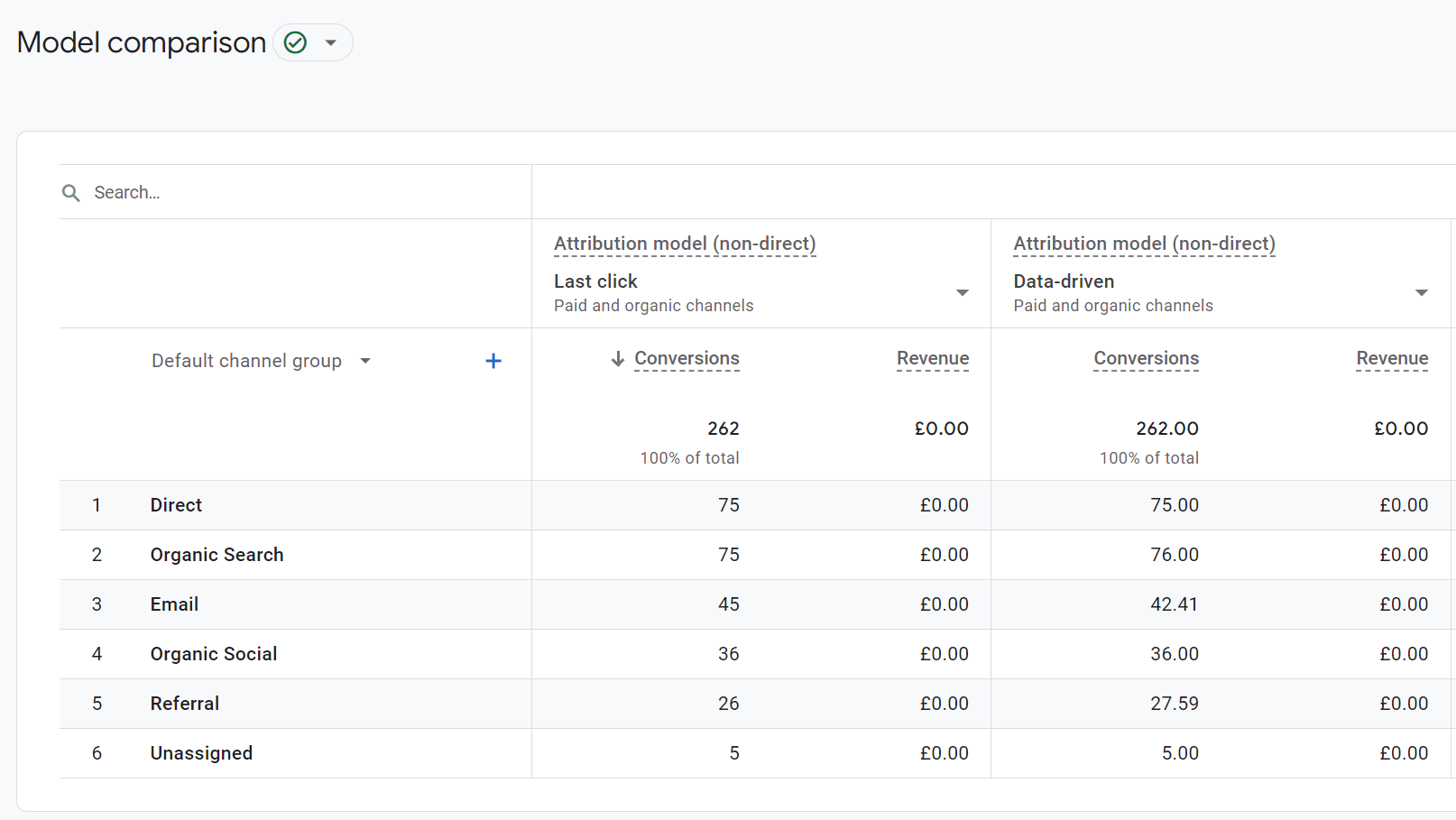Sort by Last click Conversions column

687,358
